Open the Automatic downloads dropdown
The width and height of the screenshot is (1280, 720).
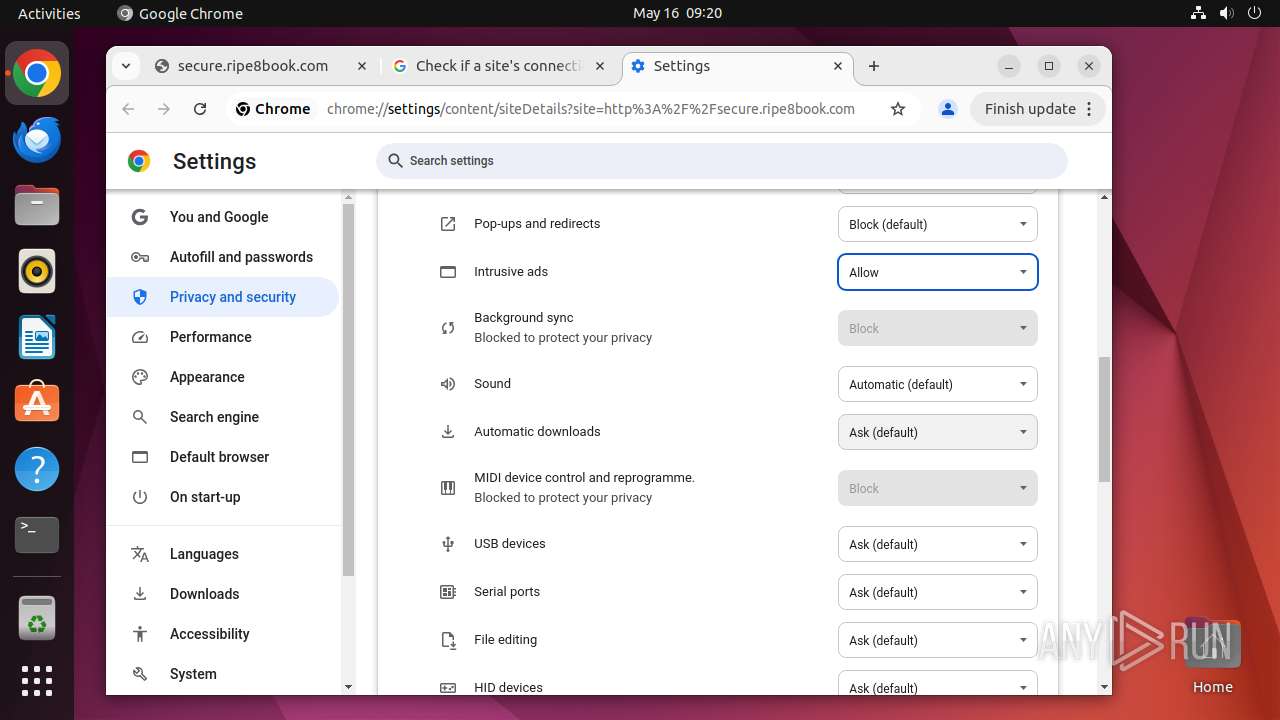pyautogui.click(x=937, y=432)
